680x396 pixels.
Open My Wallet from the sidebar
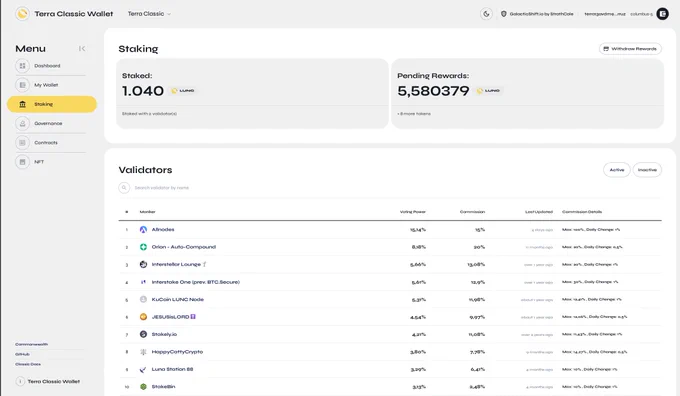pyautogui.click(x=46, y=85)
